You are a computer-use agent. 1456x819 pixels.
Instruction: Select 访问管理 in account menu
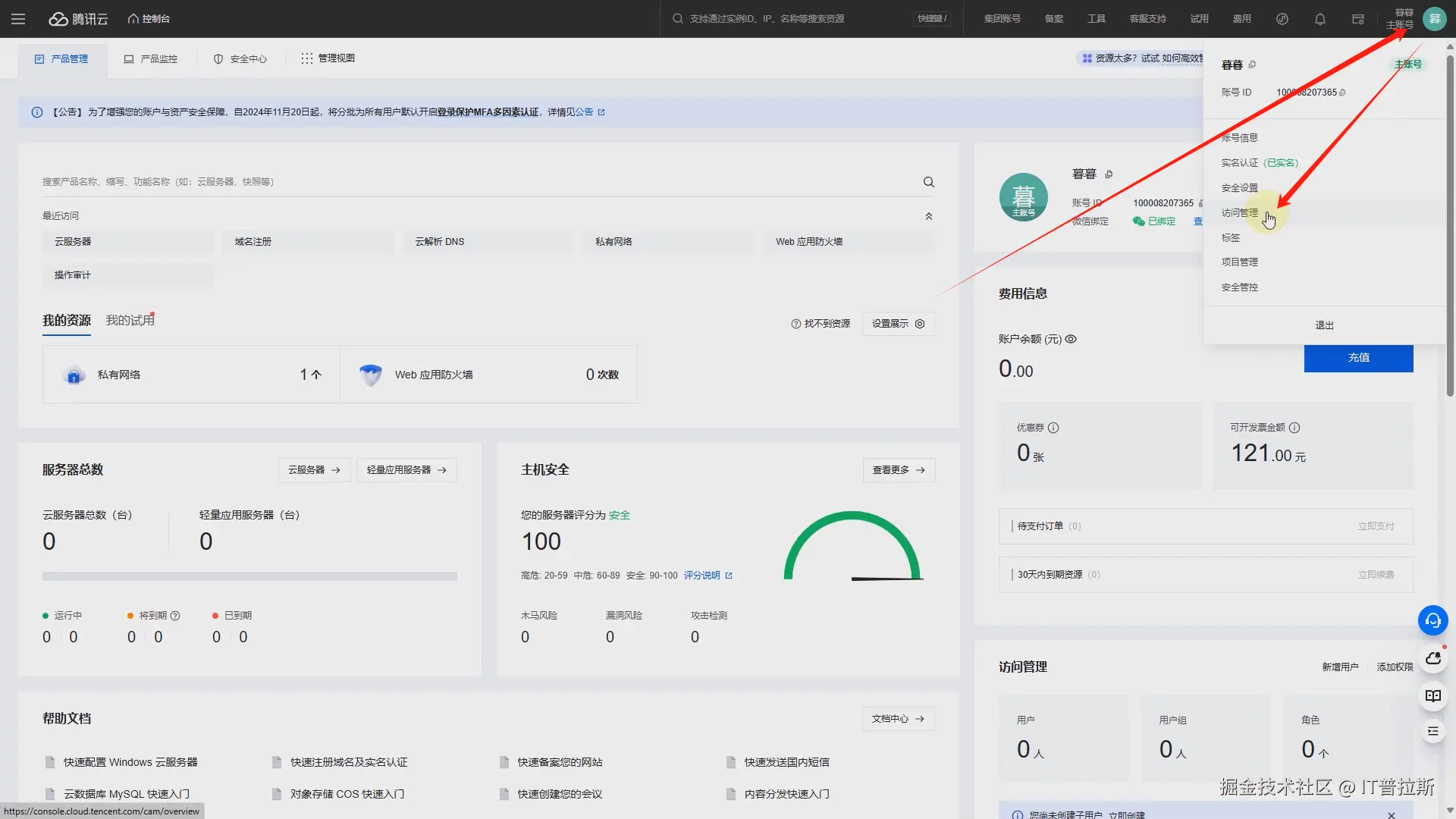(x=1239, y=213)
